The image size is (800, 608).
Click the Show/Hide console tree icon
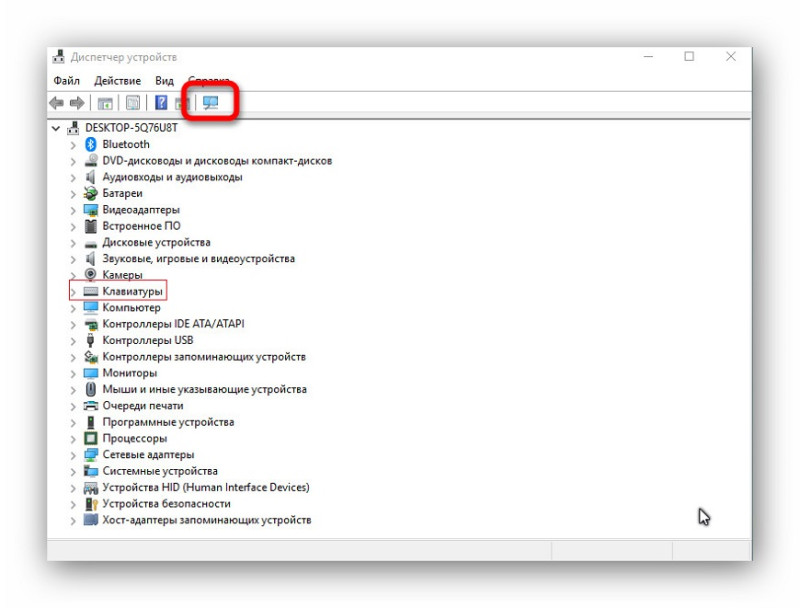(x=105, y=103)
